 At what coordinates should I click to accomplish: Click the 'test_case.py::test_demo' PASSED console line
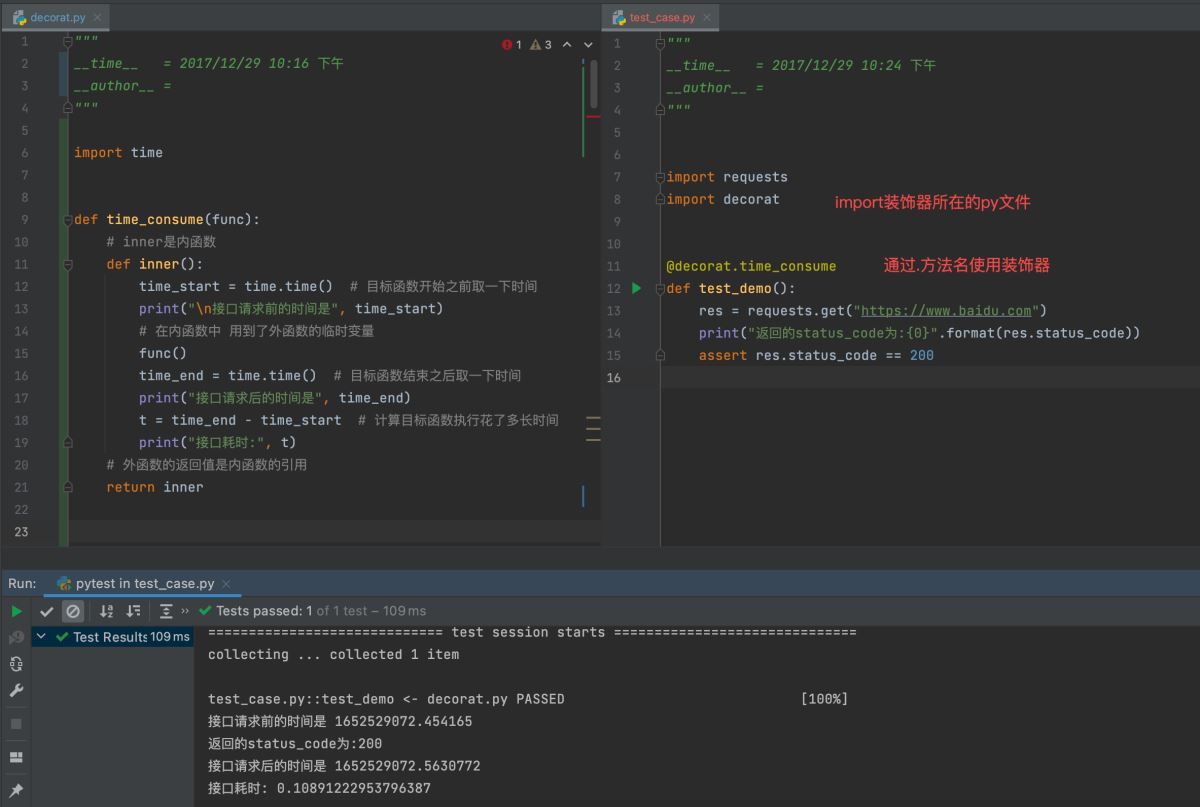386,699
